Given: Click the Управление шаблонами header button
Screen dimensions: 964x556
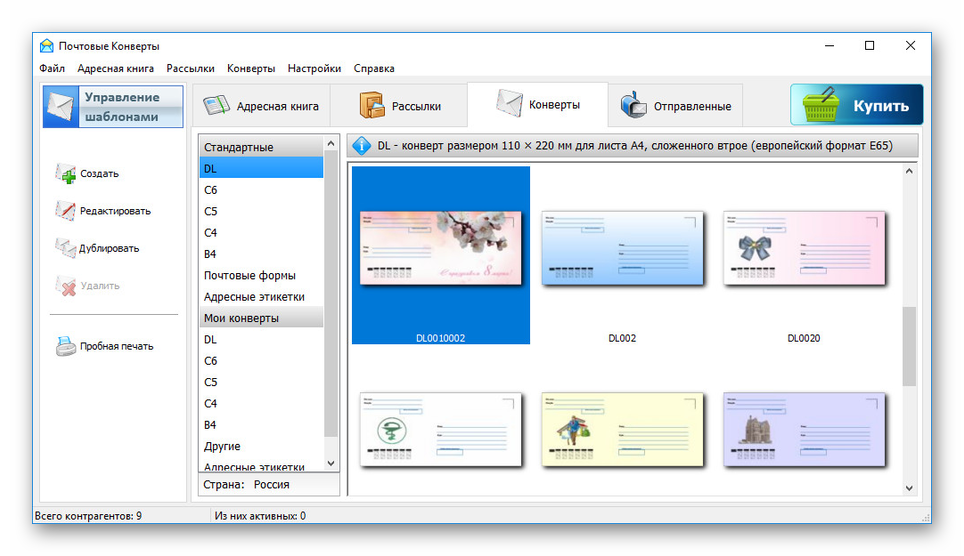Looking at the screenshot, I should 113,106.
